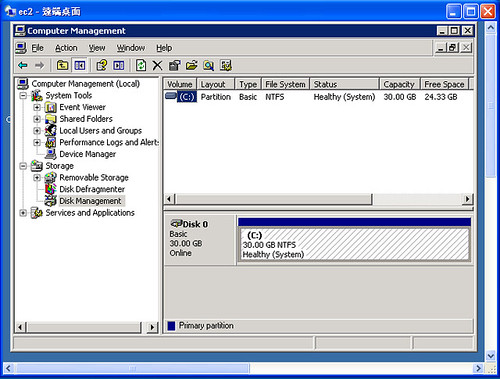Screen dimensions: 500x379
Task: Restore the inner MMC child window
Action: point(453,48)
